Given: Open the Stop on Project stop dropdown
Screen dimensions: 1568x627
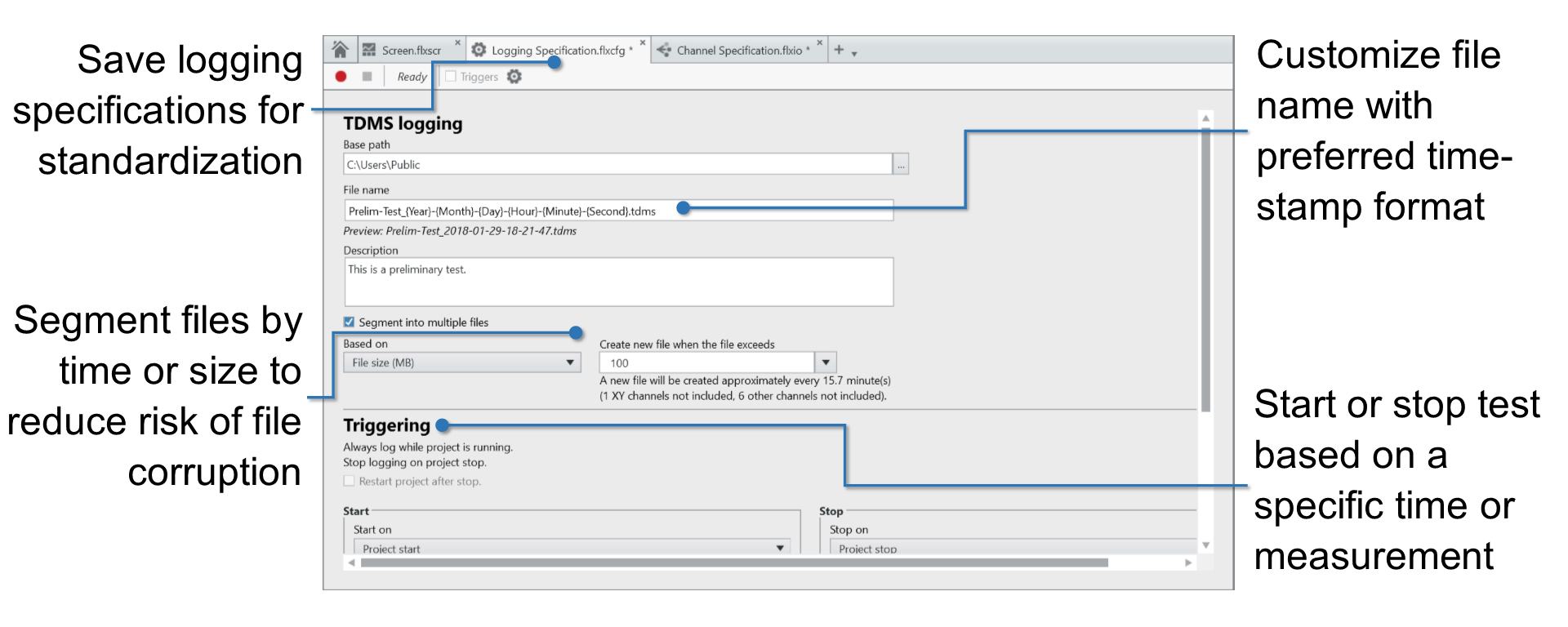Looking at the screenshot, I should point(1013,548).
